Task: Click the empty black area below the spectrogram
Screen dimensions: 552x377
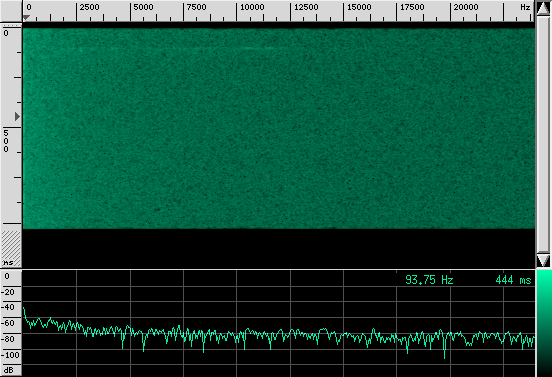Action: click(279, 249)
